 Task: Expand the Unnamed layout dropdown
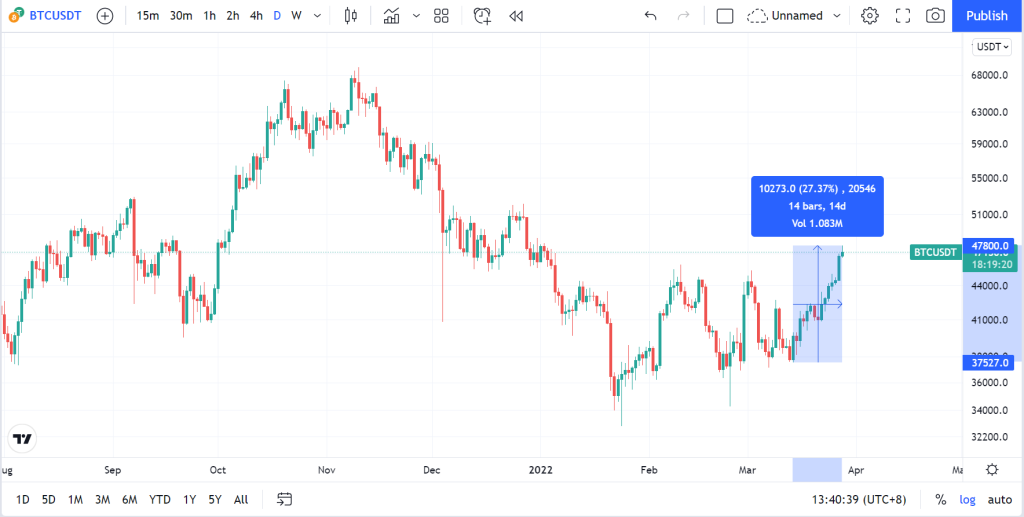coord(837,16)
